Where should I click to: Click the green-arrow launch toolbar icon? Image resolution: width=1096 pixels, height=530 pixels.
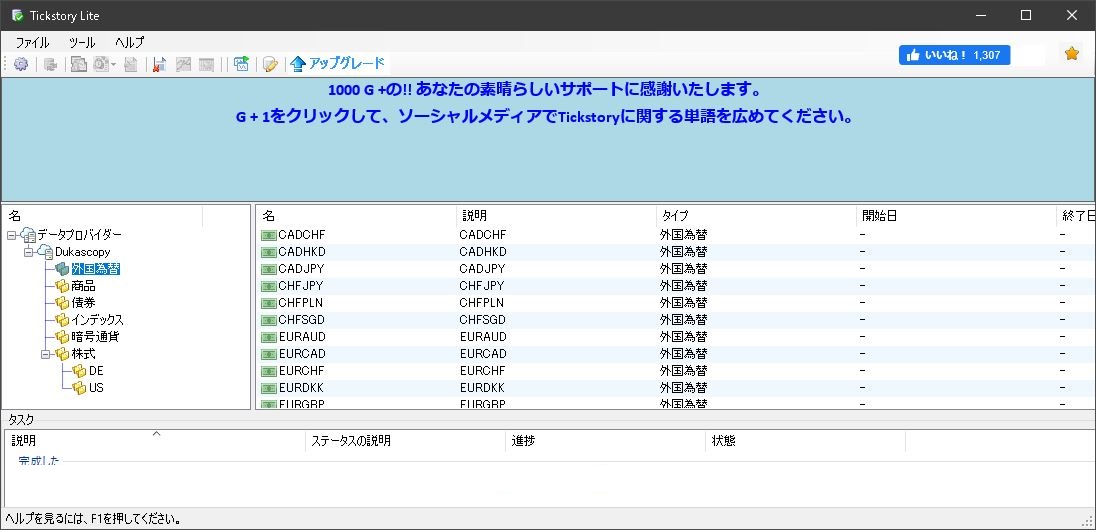pyautogui.click(x=241, y=64)
